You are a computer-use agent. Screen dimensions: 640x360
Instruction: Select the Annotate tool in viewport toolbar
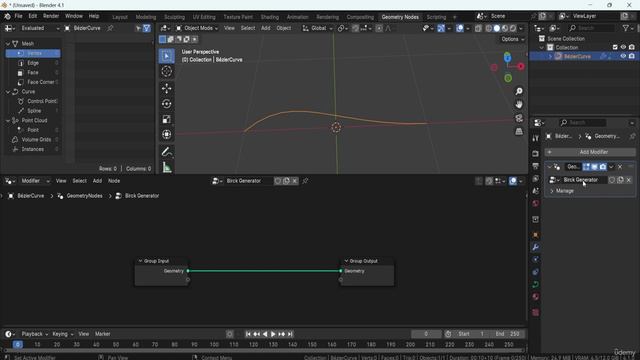[x=167, y=152]
